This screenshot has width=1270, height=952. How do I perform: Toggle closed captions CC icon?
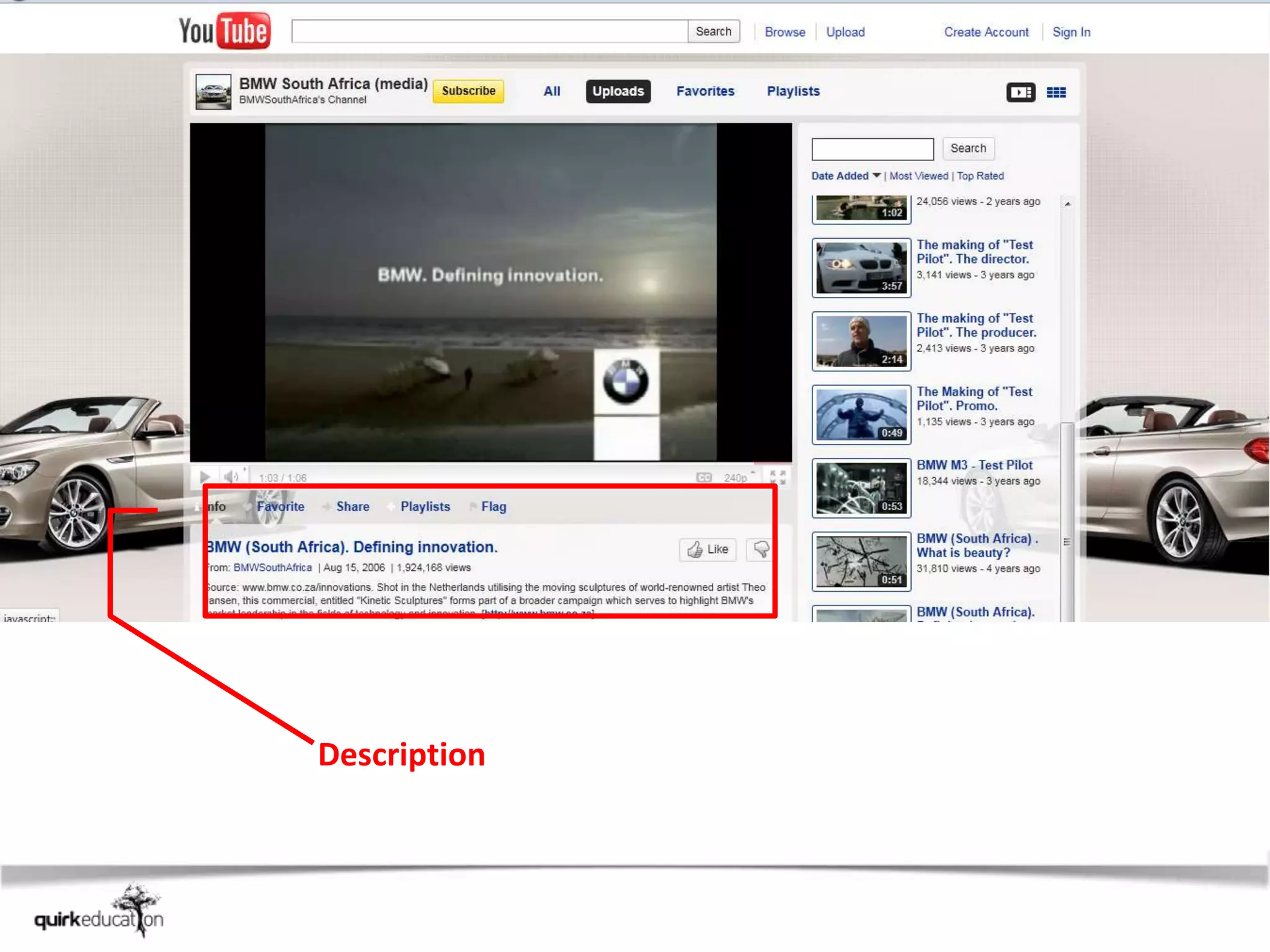click(x=704, y=477)
